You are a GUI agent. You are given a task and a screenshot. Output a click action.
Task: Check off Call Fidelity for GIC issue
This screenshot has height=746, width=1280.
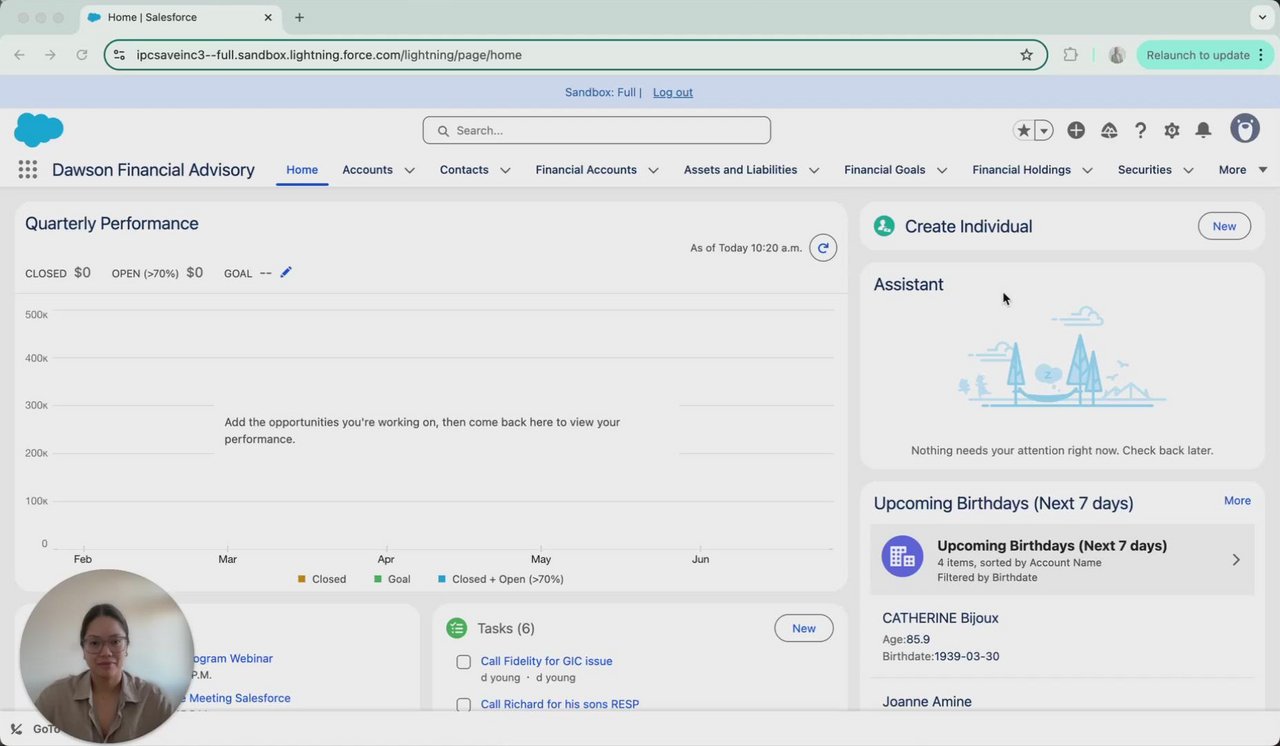coord(464,662)
